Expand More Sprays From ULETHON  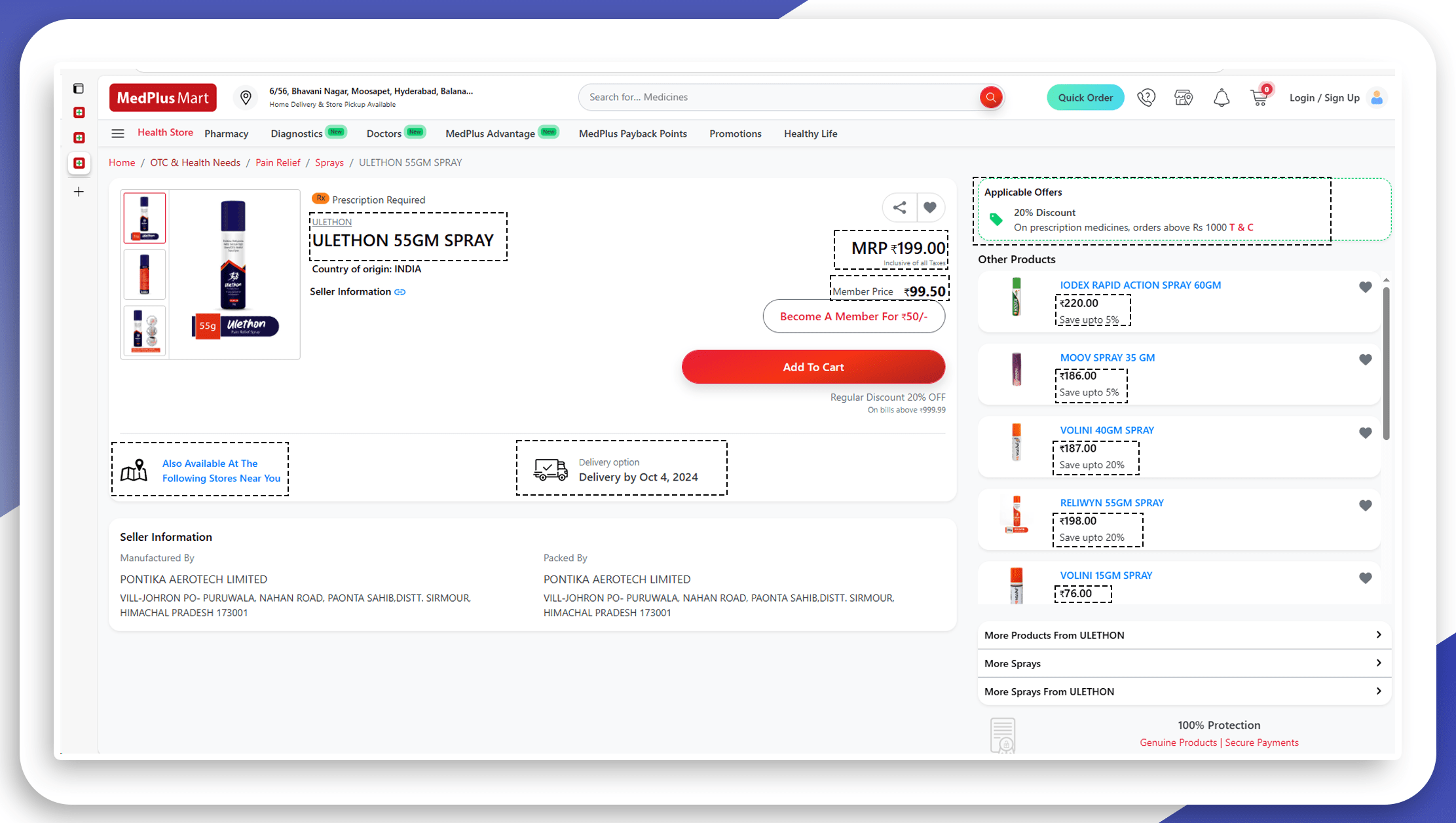coord(1184,691)
